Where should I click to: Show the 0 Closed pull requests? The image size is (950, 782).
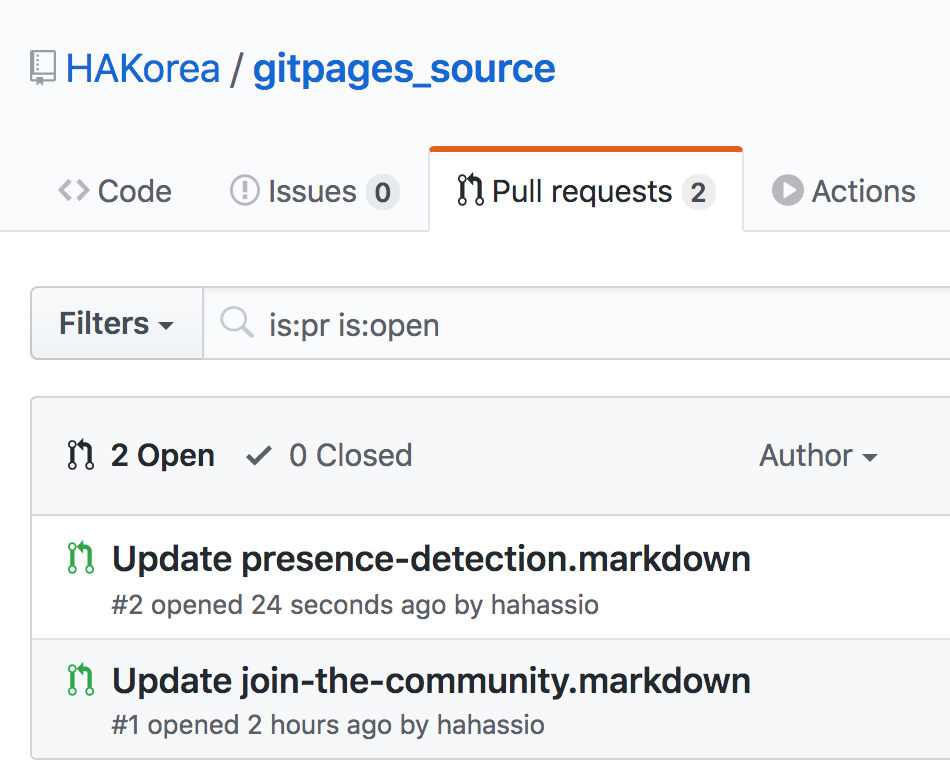329,456
